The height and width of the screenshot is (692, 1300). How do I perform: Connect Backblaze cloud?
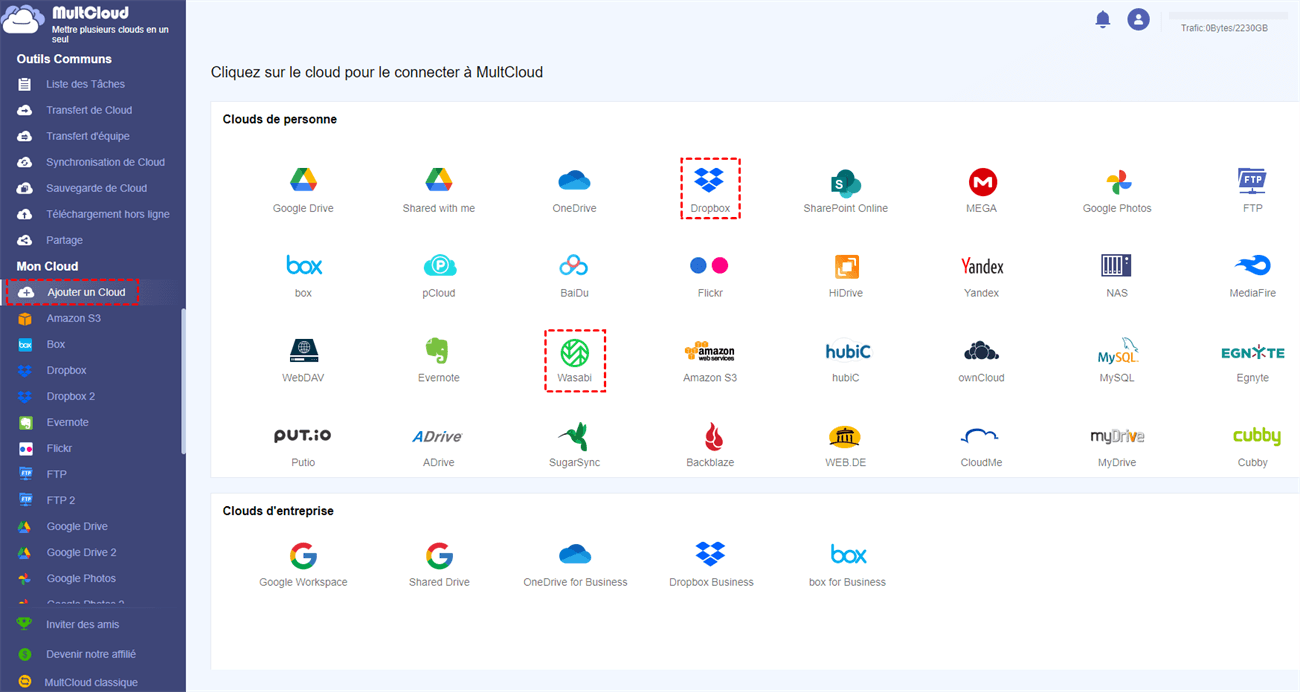point(712,436)
